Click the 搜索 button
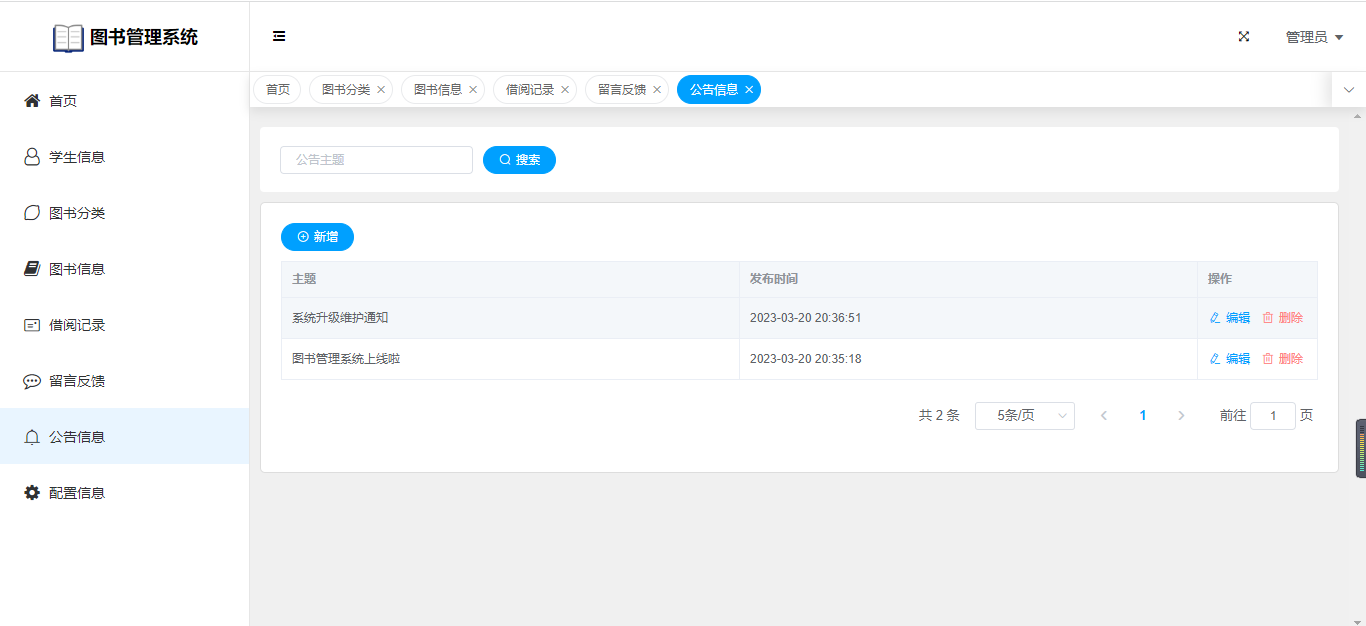 click(x=519, y=160)
